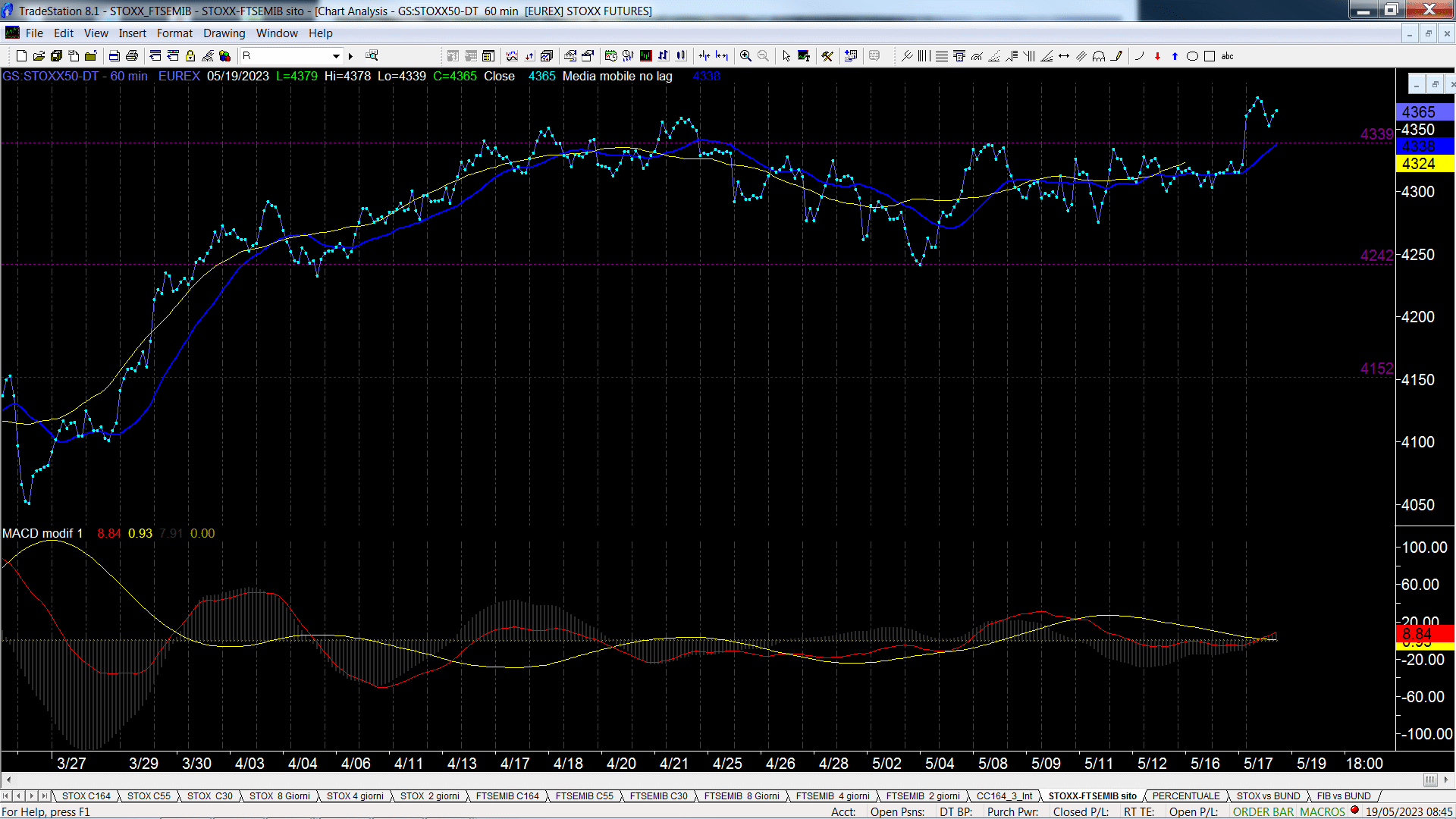Image resolution: width=1456 pixels, height=819 pixels.
Task: Open the symbol lookup magnifier icon
Action: 372,56
